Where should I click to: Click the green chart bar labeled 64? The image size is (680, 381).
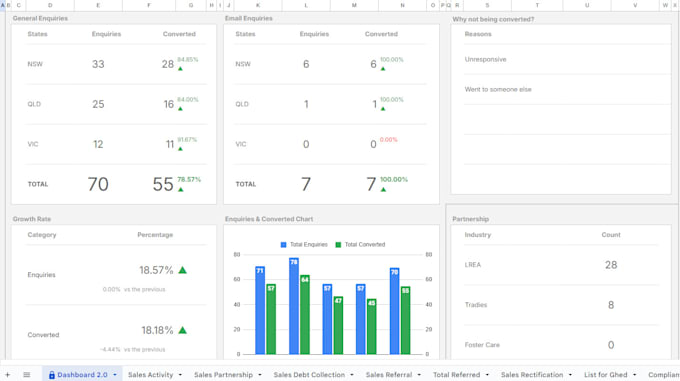[305, 315]
